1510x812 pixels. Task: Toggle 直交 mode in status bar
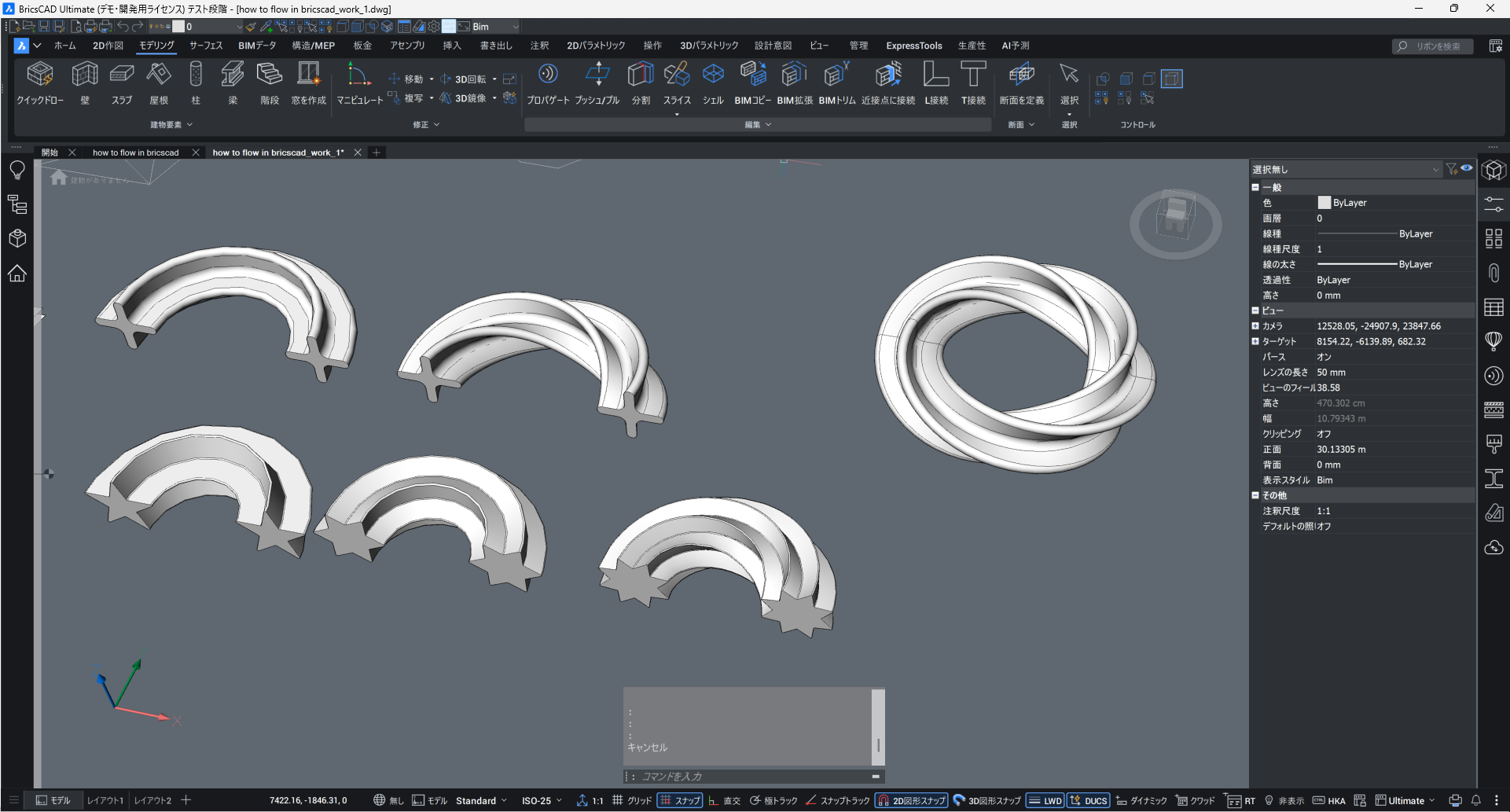725,800
